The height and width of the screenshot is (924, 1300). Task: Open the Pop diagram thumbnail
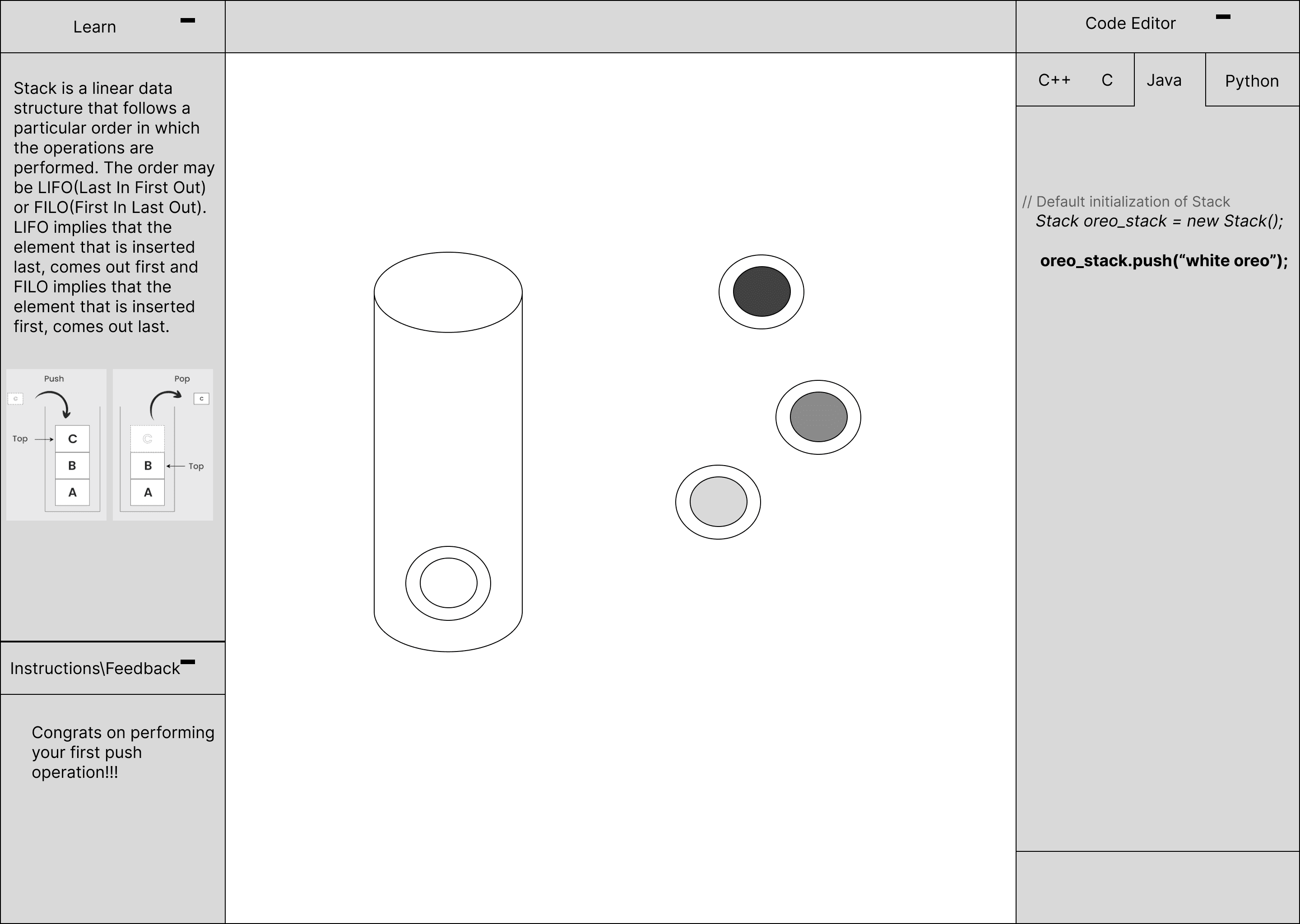point(163,444)
